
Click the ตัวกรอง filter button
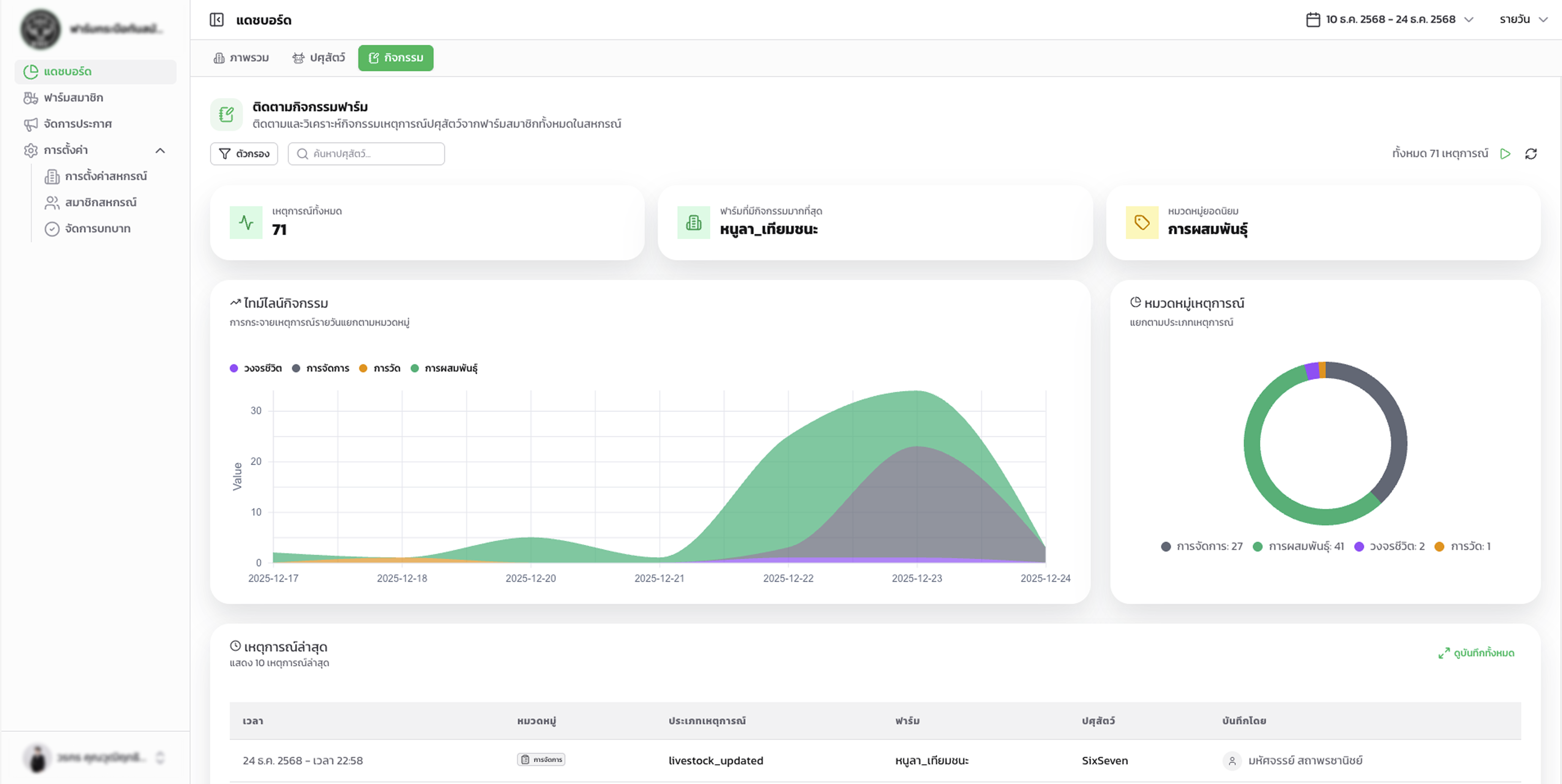click(x=244, y=154)
